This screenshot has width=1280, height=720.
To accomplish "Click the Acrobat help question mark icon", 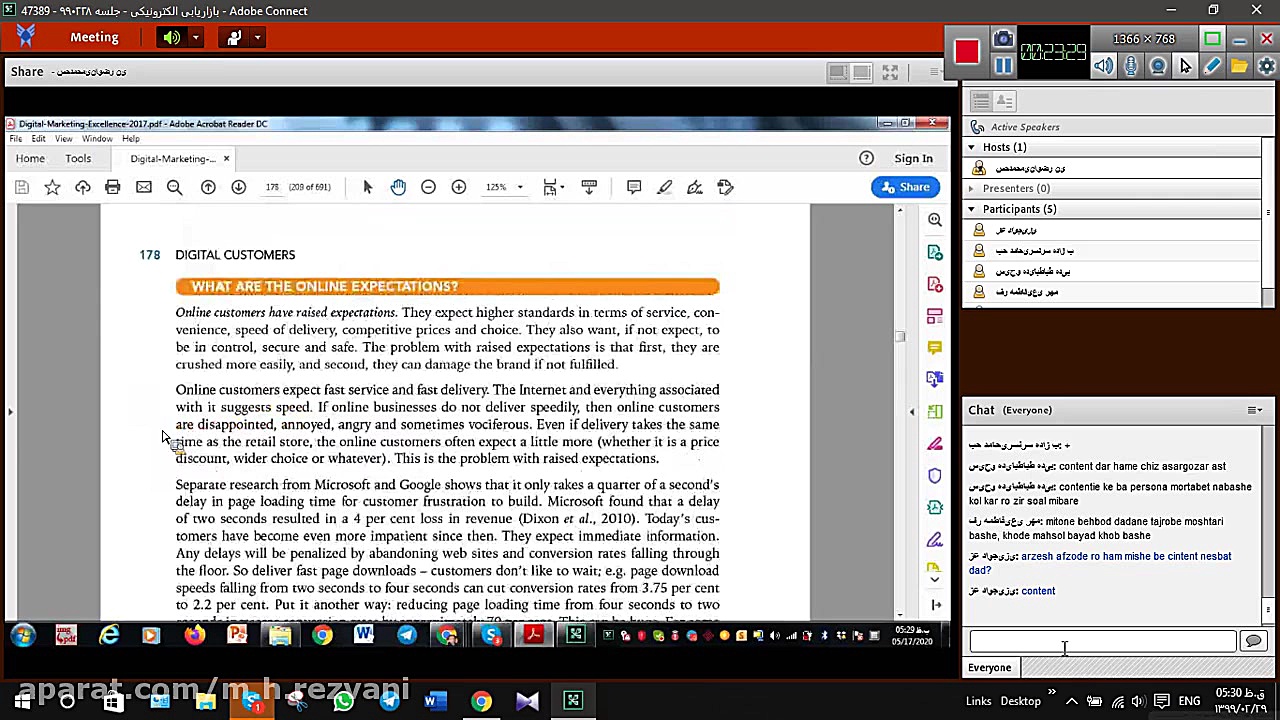I will point(867,158).
